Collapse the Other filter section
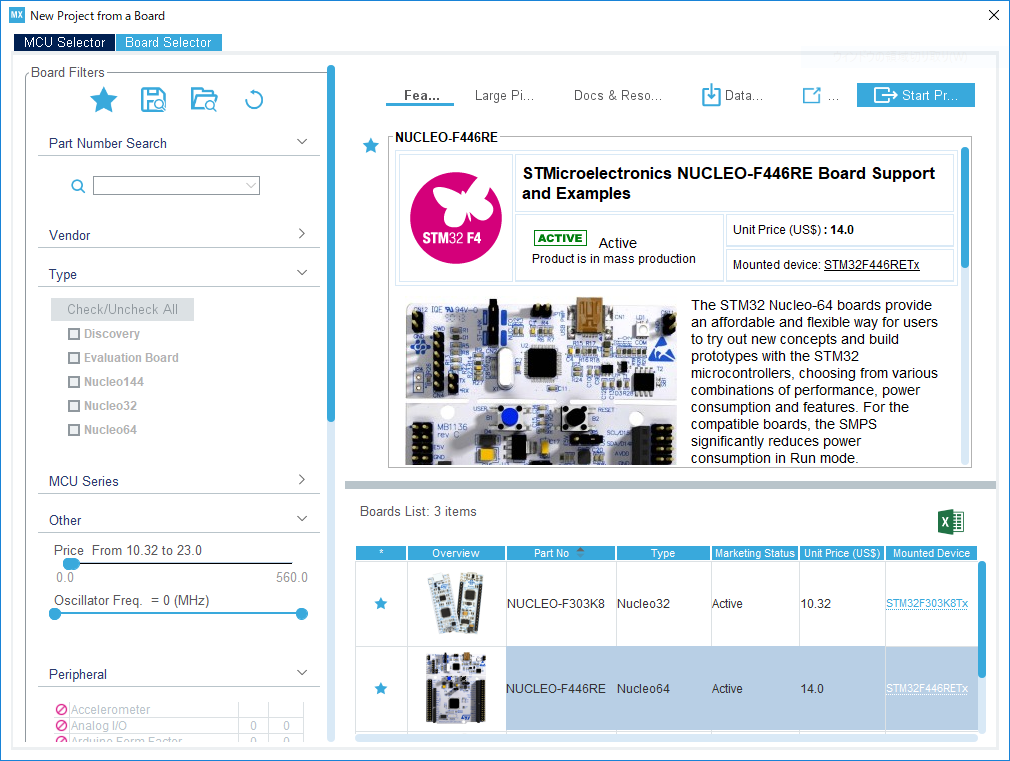The height and width of the screenshot is (761, 1010). (x=302, y=519)
